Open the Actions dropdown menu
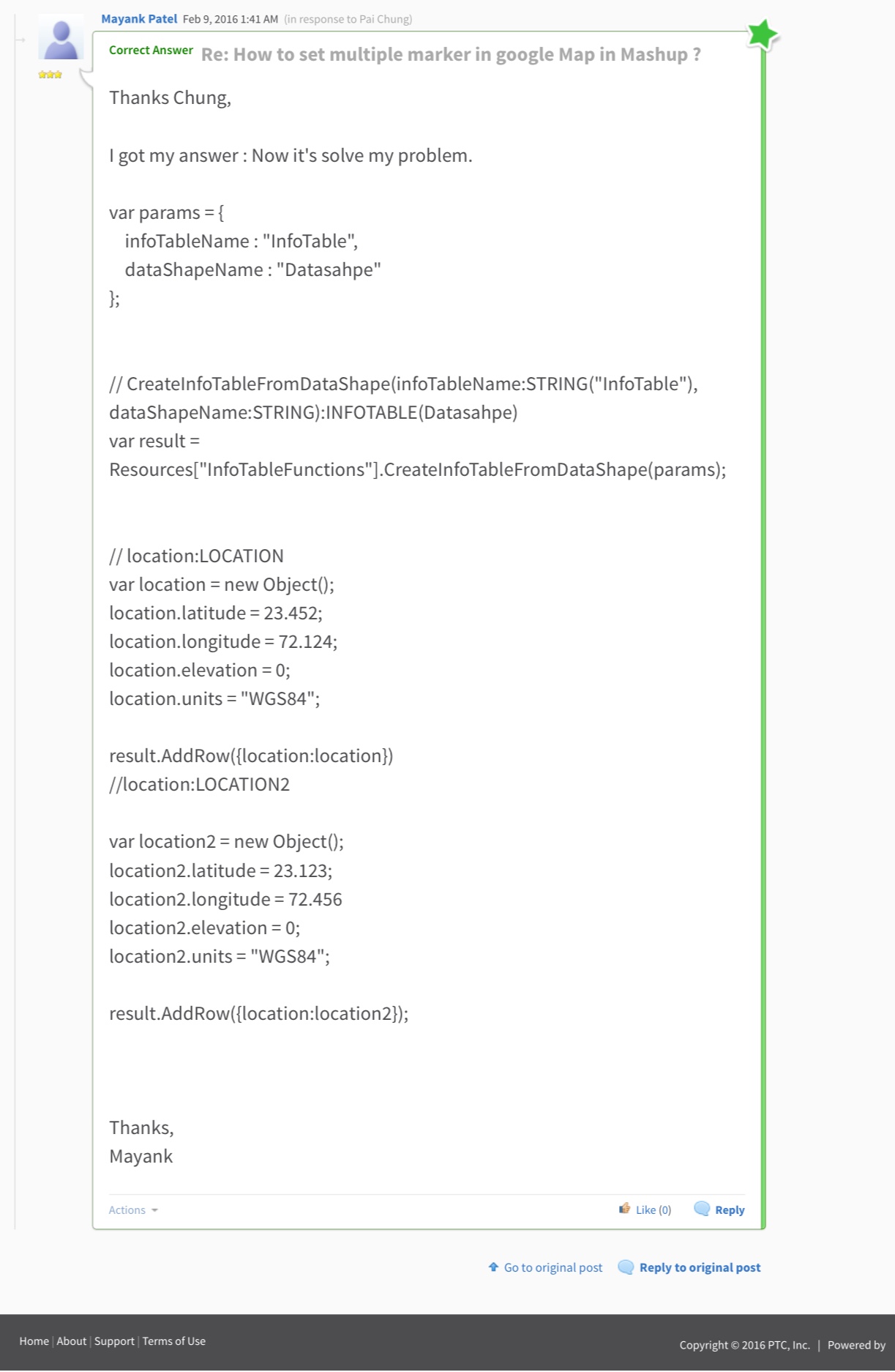 pos(133,1209)
